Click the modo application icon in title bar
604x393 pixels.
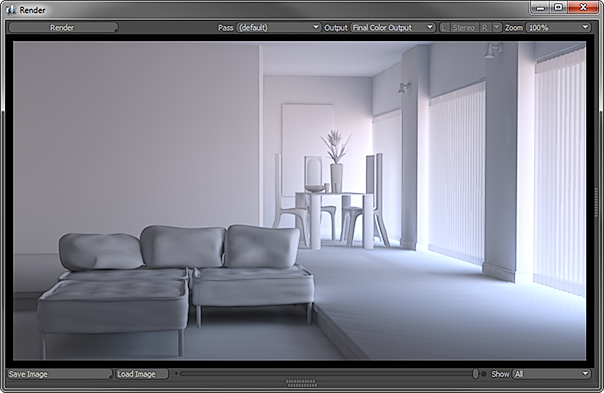[11, 10]
